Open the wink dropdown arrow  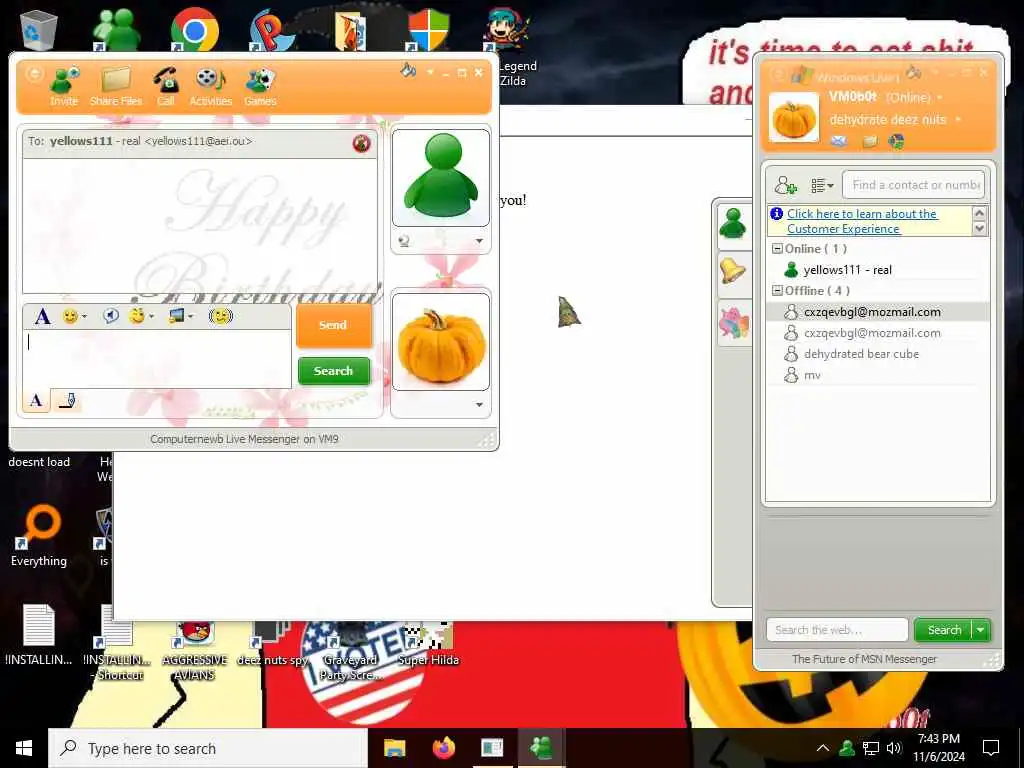152,317
